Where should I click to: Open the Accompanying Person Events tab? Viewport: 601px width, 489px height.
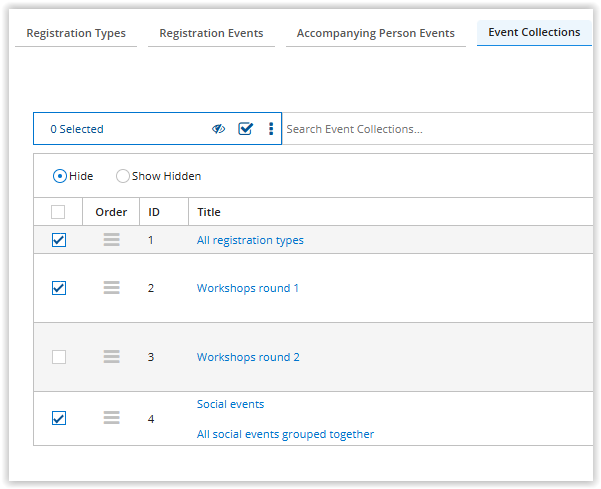376,33
